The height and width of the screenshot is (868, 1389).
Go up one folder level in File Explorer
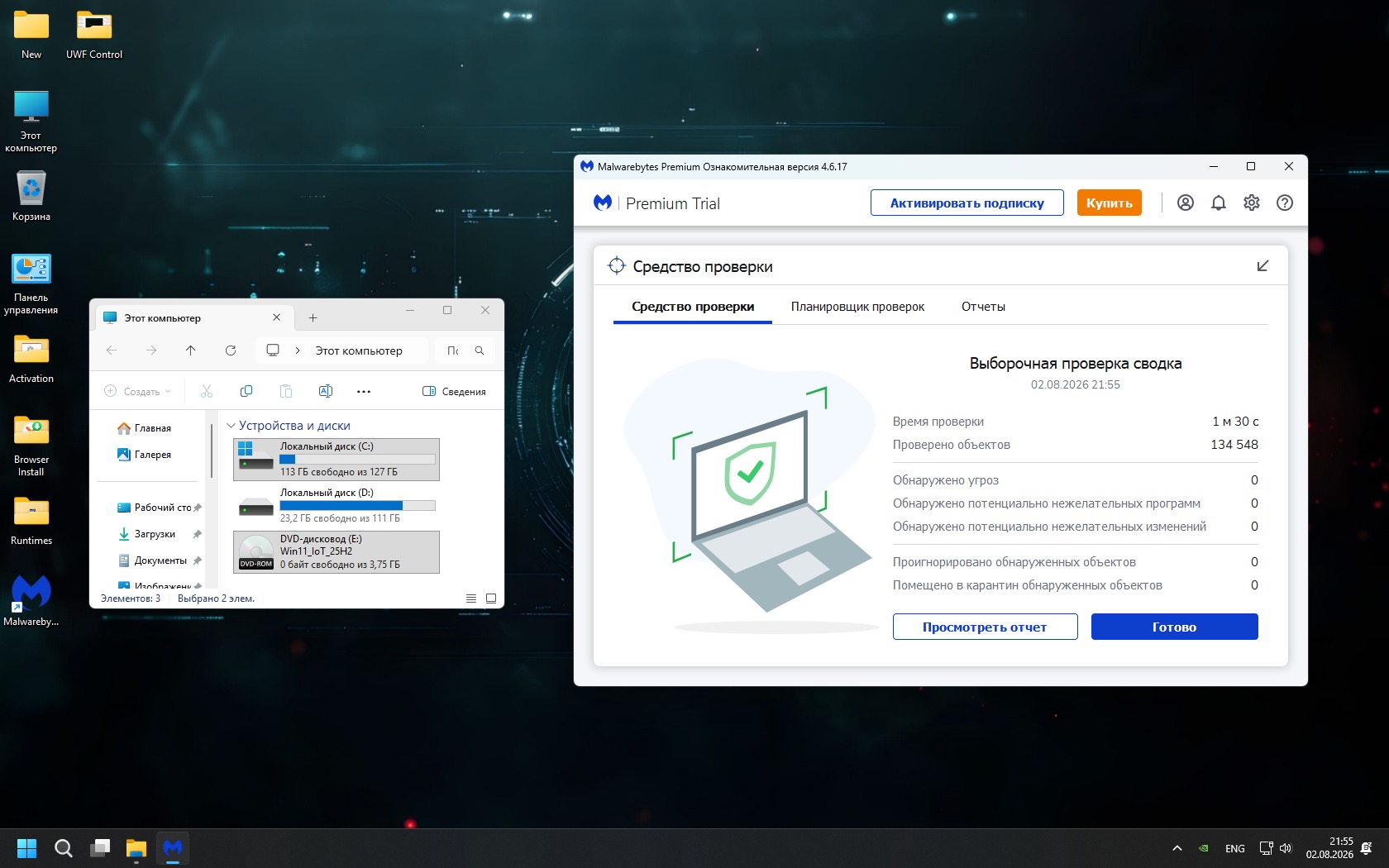pos(191,351)
